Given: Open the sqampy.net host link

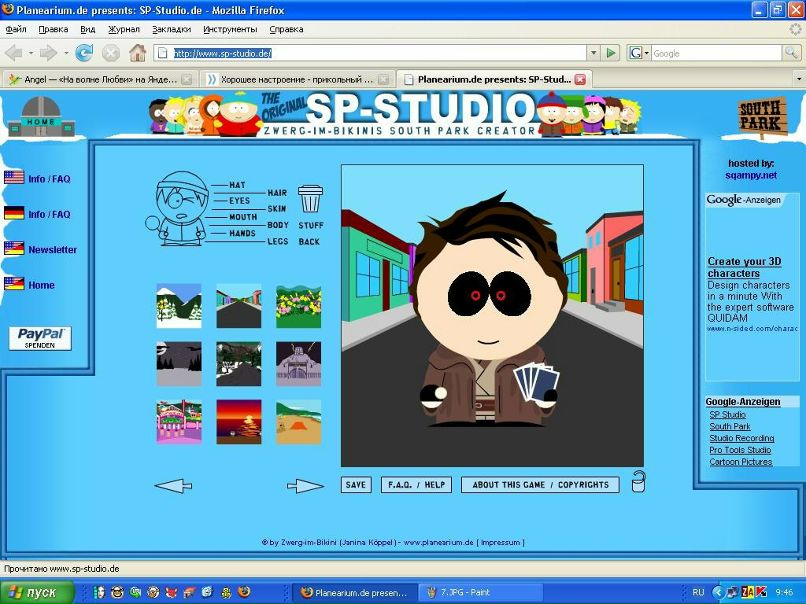Looking at the screenshot, I should coord(750,175).
